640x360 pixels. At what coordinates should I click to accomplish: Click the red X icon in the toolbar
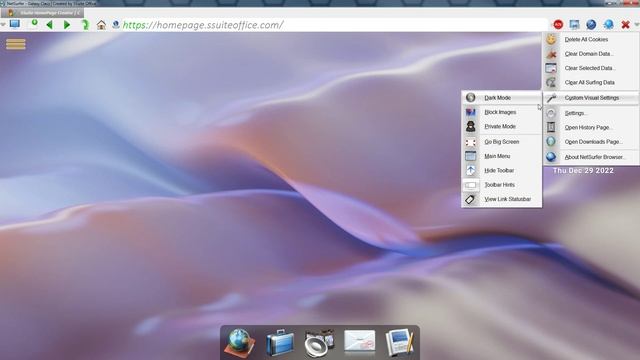pos(625,25)
